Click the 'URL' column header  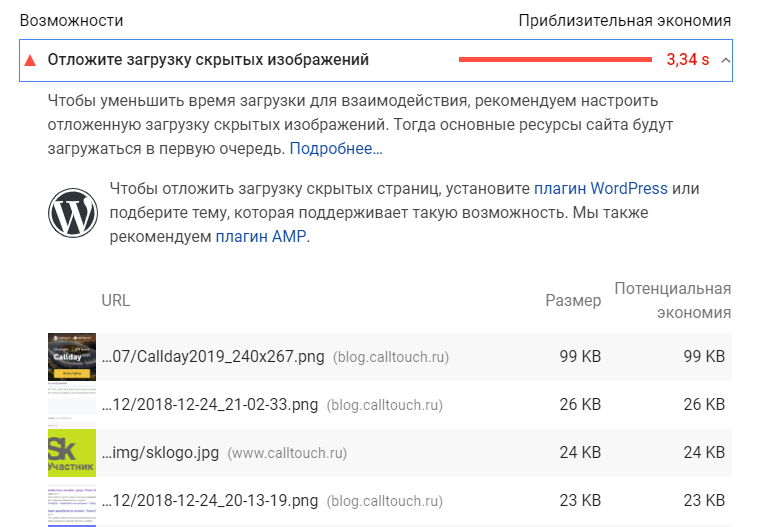pyautogui.click(x=116, y=301)
